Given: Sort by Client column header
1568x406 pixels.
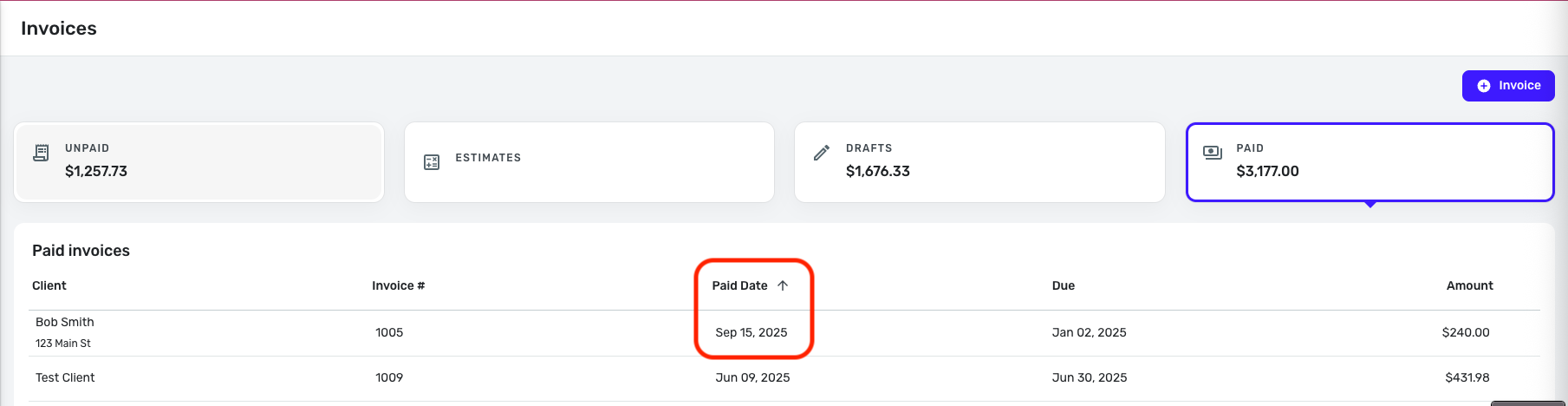Looking at the screenshot, I should click(x=49, y=285).
